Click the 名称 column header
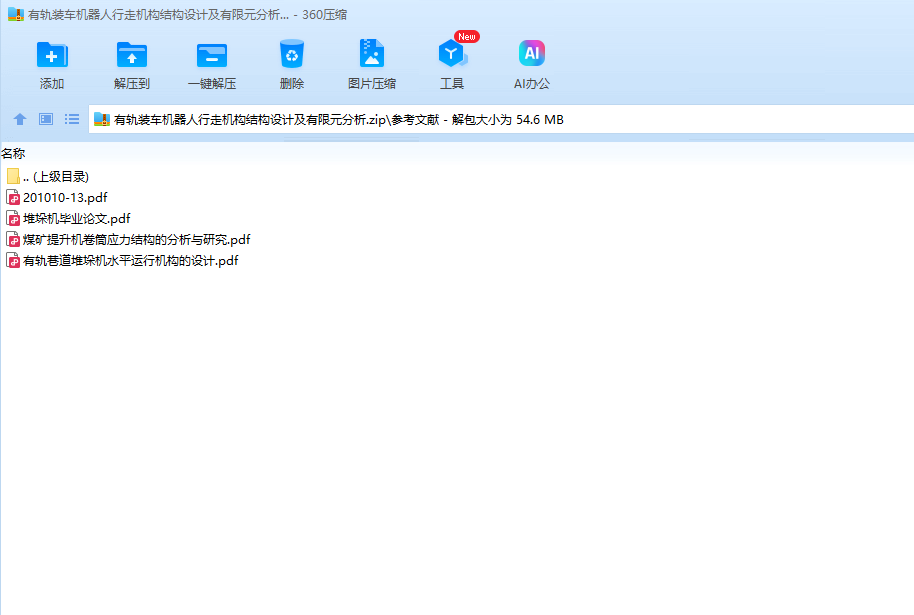Viewport: 914px width, 615px height. tap(13, 153)
